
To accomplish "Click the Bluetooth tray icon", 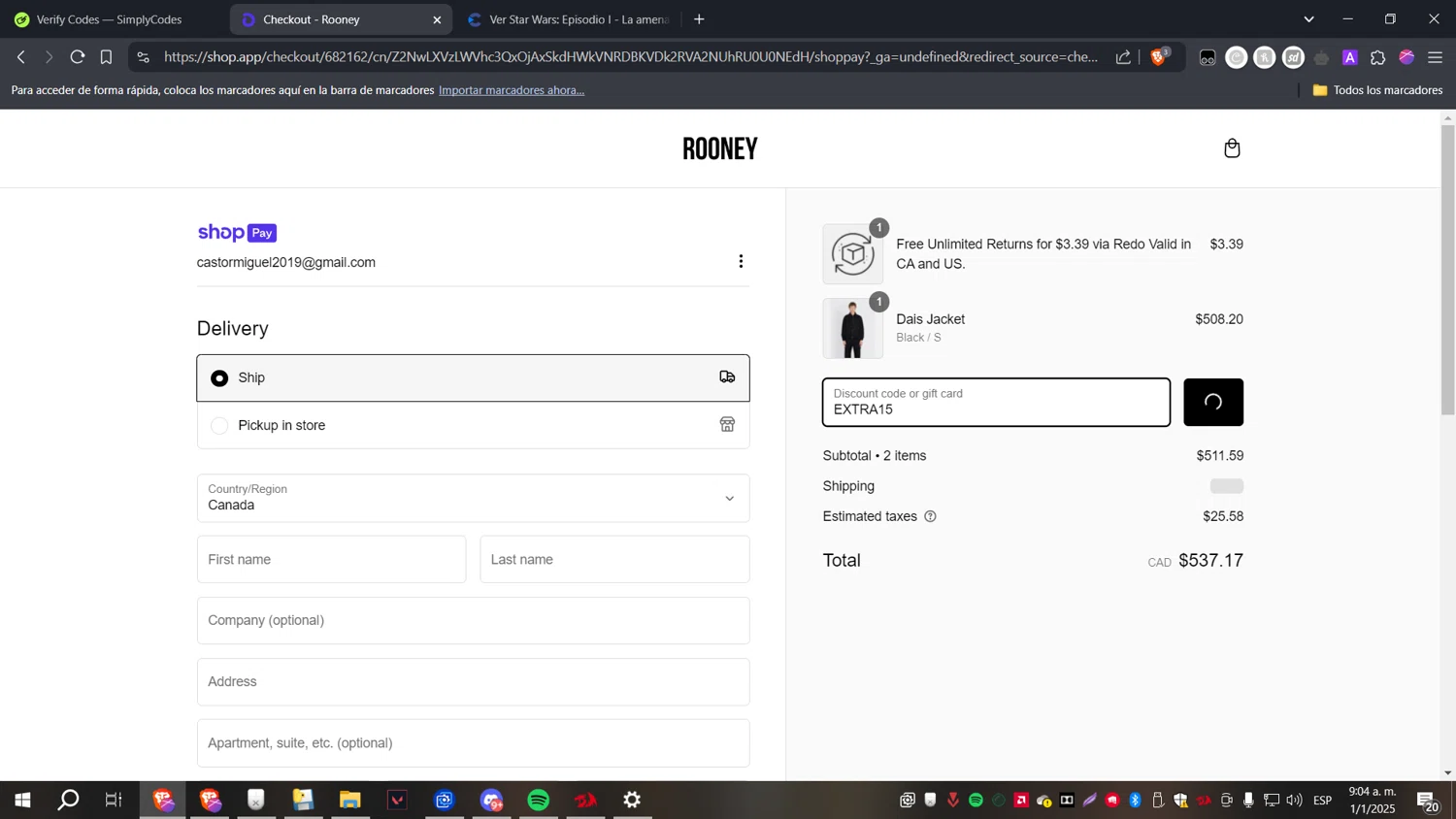I will click(1135, 801).
